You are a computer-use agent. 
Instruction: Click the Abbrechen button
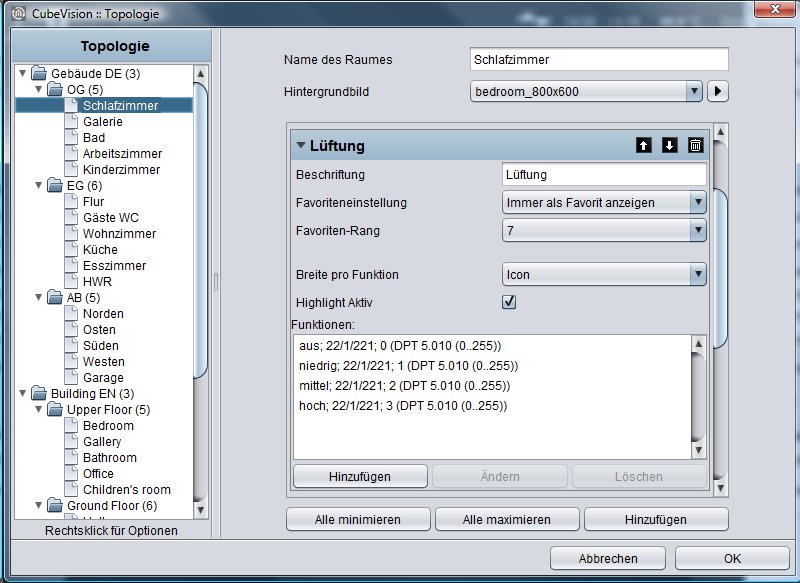point(608,558)
